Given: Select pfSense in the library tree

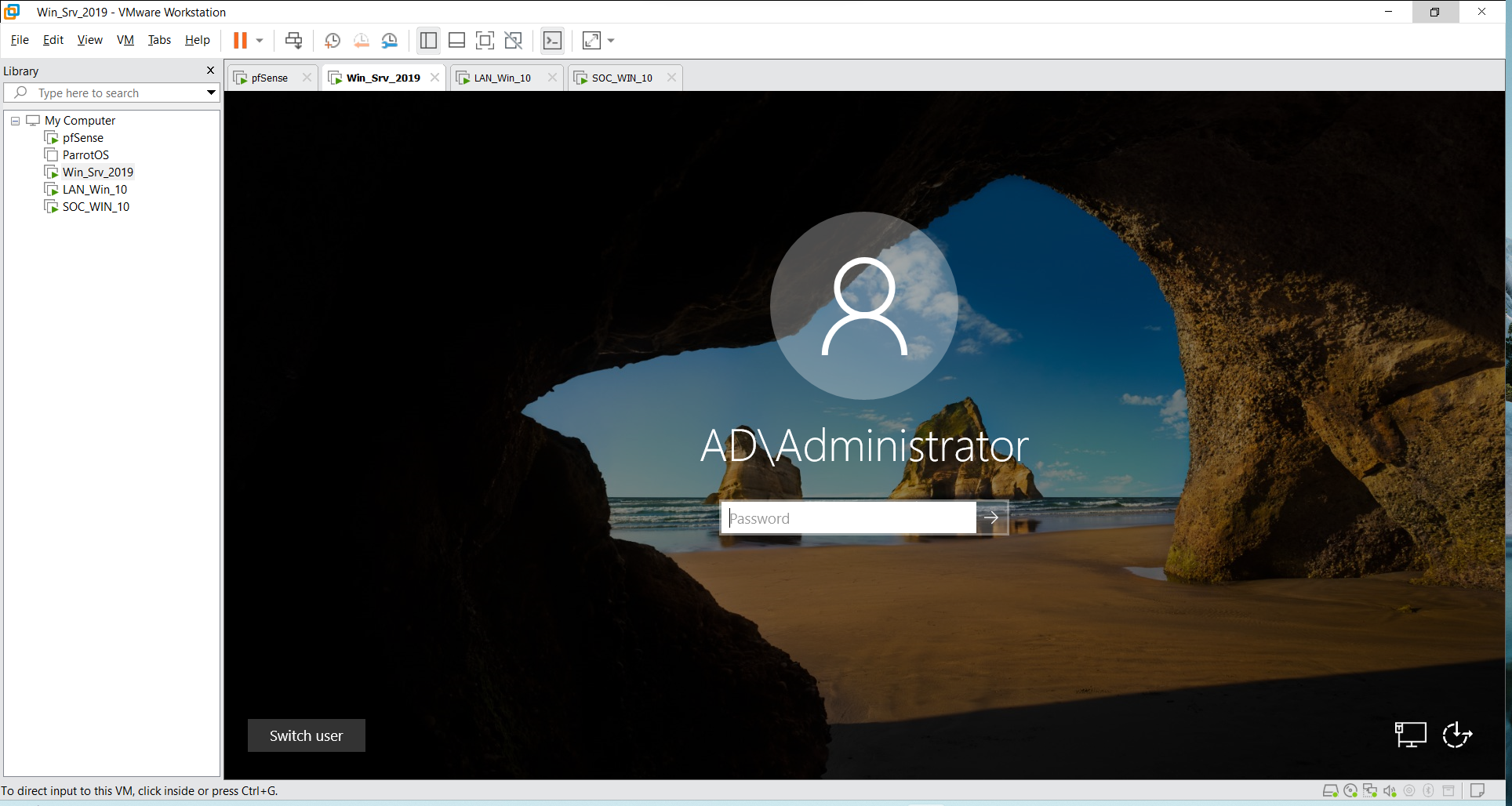Looking at the screenshot, I should [x=83, y=138].
